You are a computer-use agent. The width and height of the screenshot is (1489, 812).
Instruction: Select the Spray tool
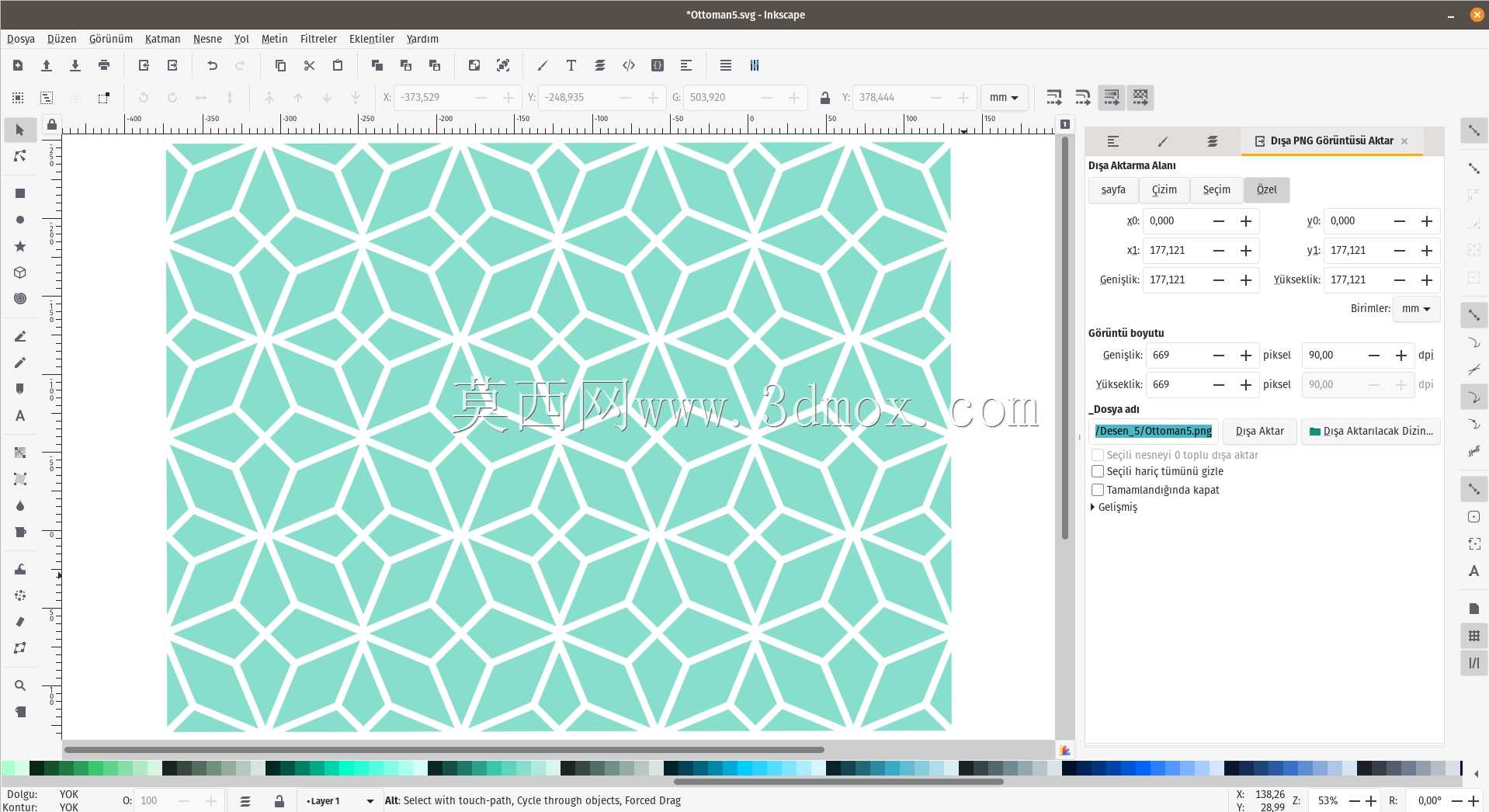20,595
